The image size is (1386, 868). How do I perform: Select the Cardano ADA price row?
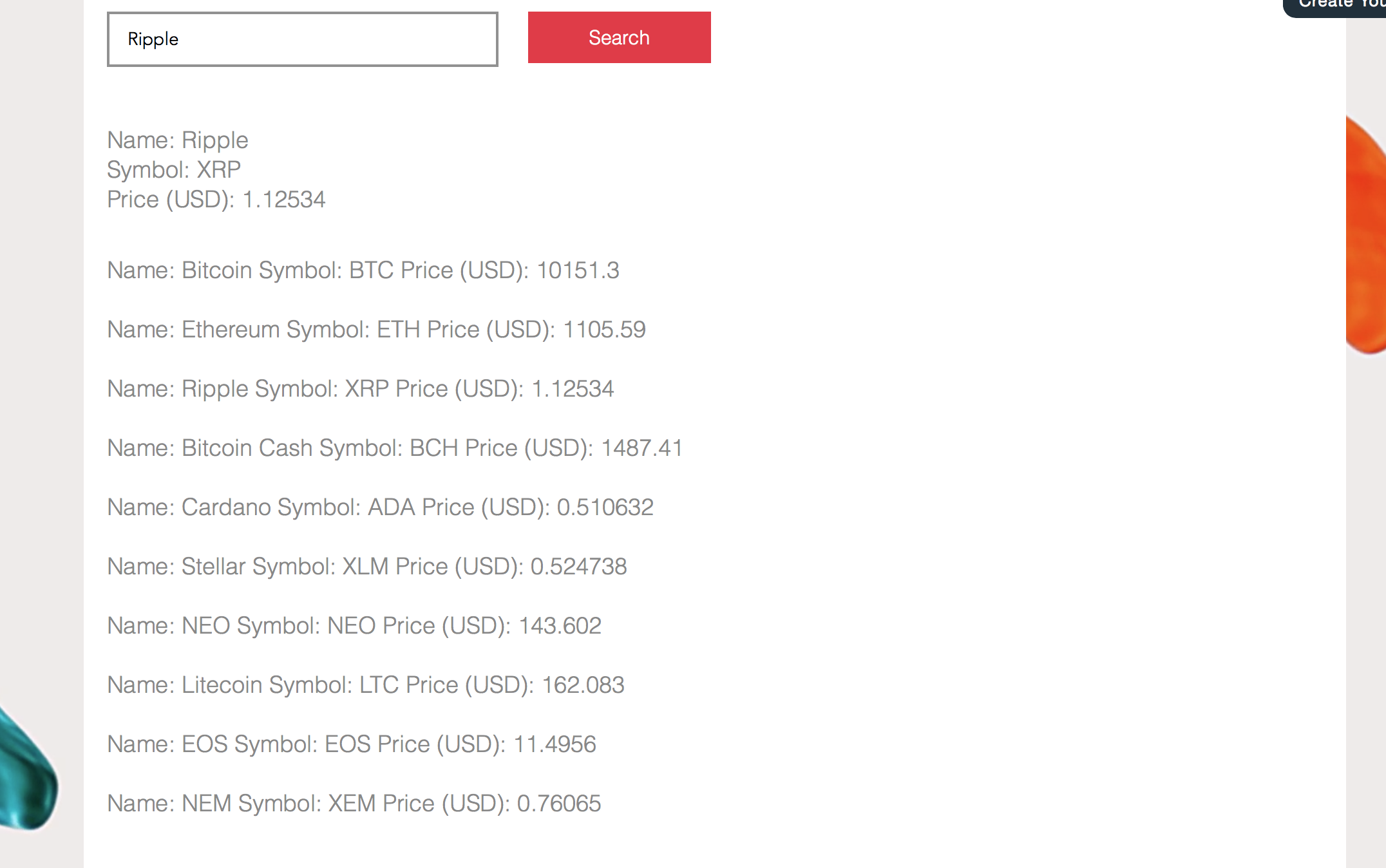coord(380,507)
